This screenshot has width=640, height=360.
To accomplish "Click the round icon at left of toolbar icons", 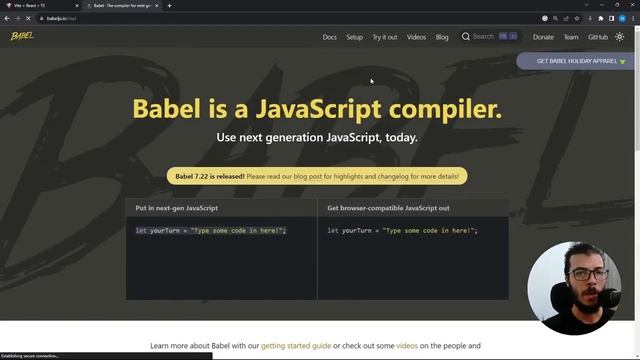I will [545, 18].
